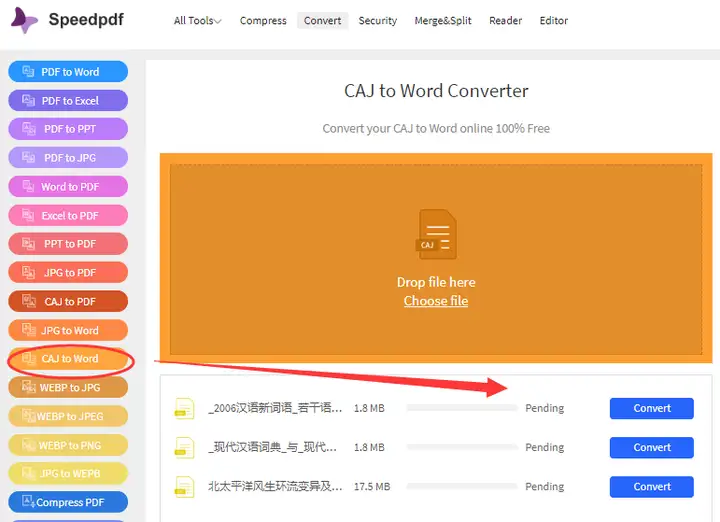The width and height of the screenshot is (720, 522).
Task: Switch to the JPG to PDF tool
Action: click(68, 273)
